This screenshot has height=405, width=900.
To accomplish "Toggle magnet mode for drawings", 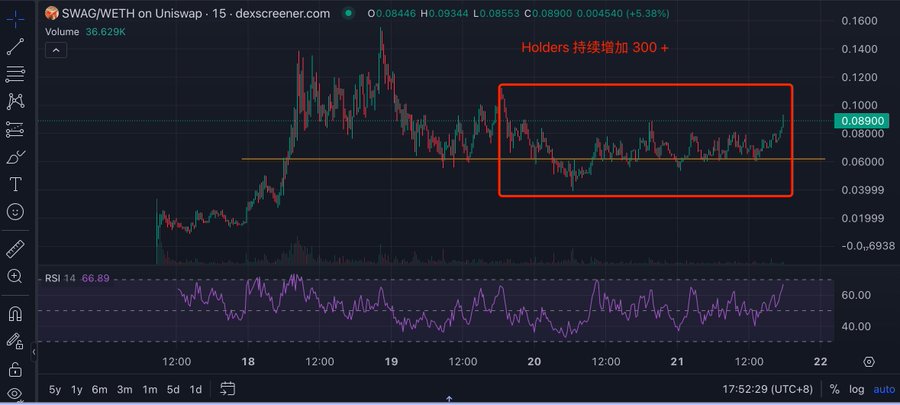I will pos(16,312).
